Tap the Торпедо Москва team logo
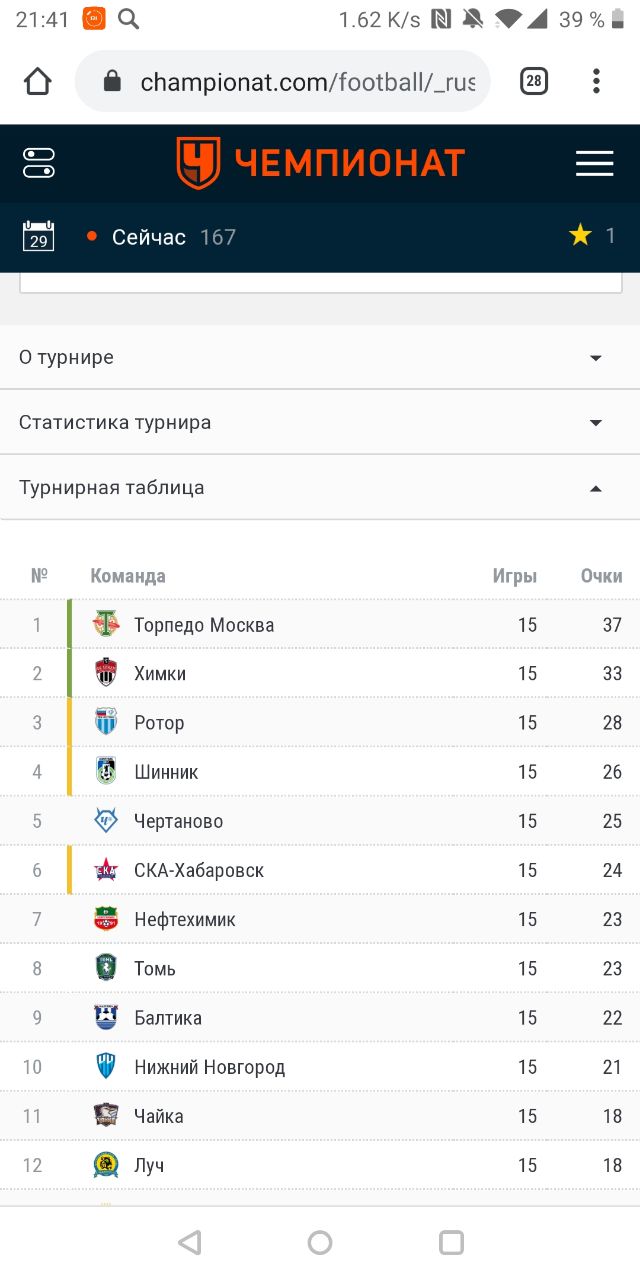This screenshot has height=1280, width=640. click(106, 624)
